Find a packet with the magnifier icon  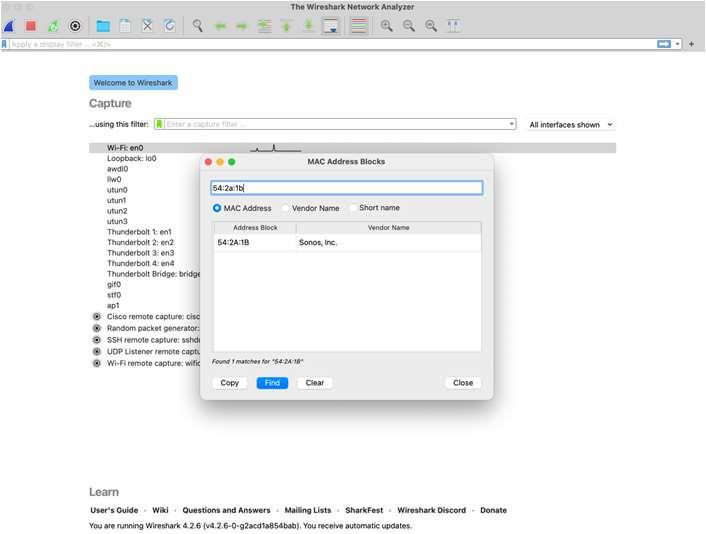pyautogui.click(x=197, y=26)
